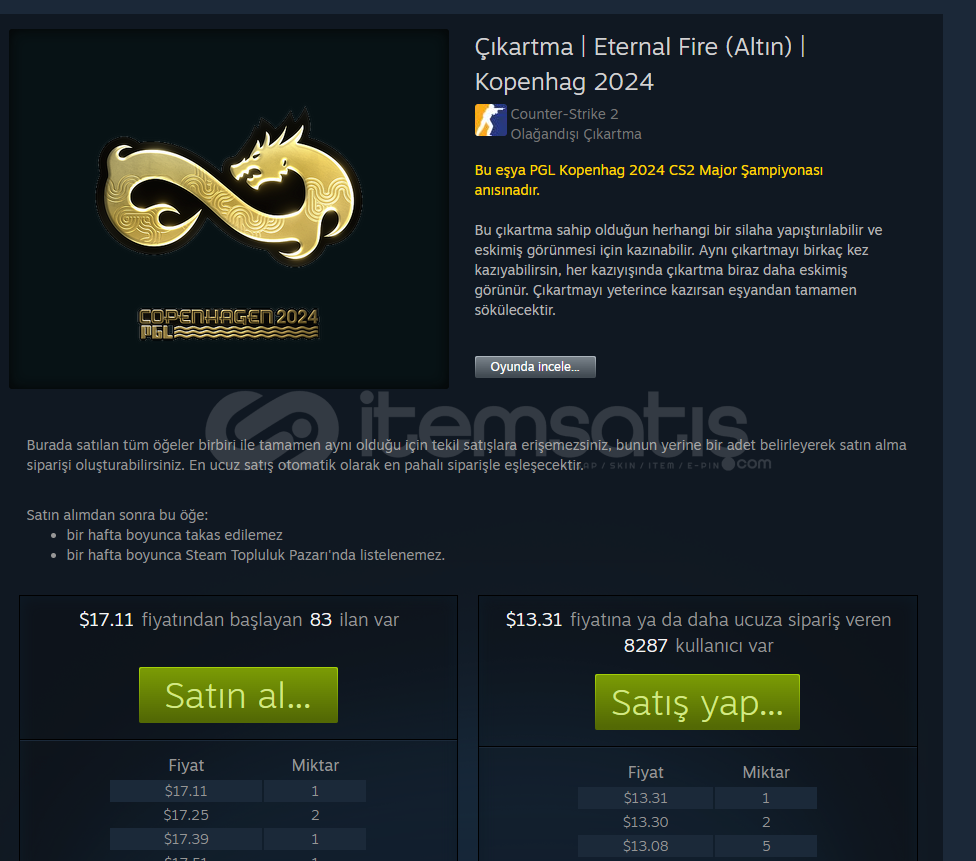Select the $13.08 buy order row
The image size is (976, 861).
[697, 845]
